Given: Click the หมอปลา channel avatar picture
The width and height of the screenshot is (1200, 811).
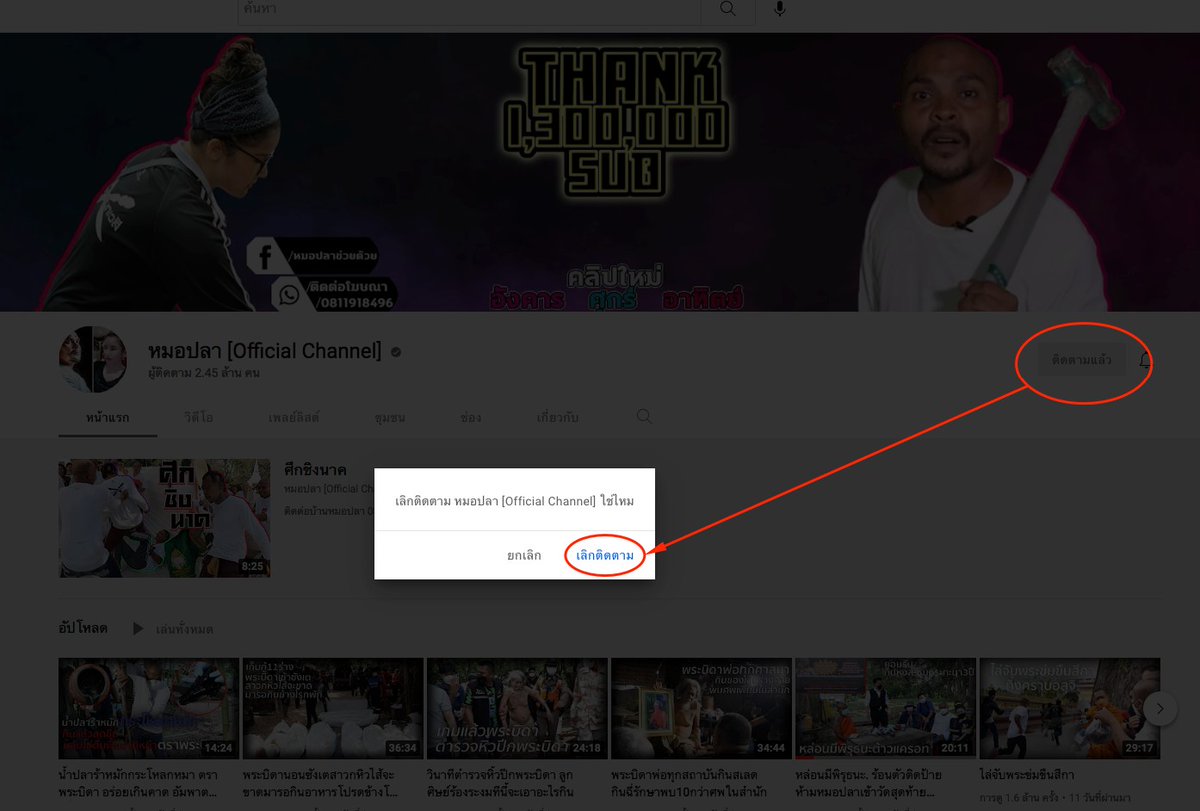Looking at the screenshot, I should [x=92, y=359].
